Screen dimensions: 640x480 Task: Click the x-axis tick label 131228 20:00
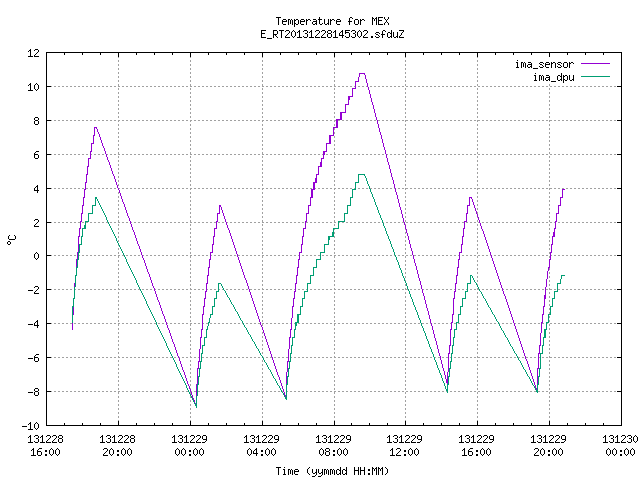pos(118,446)
